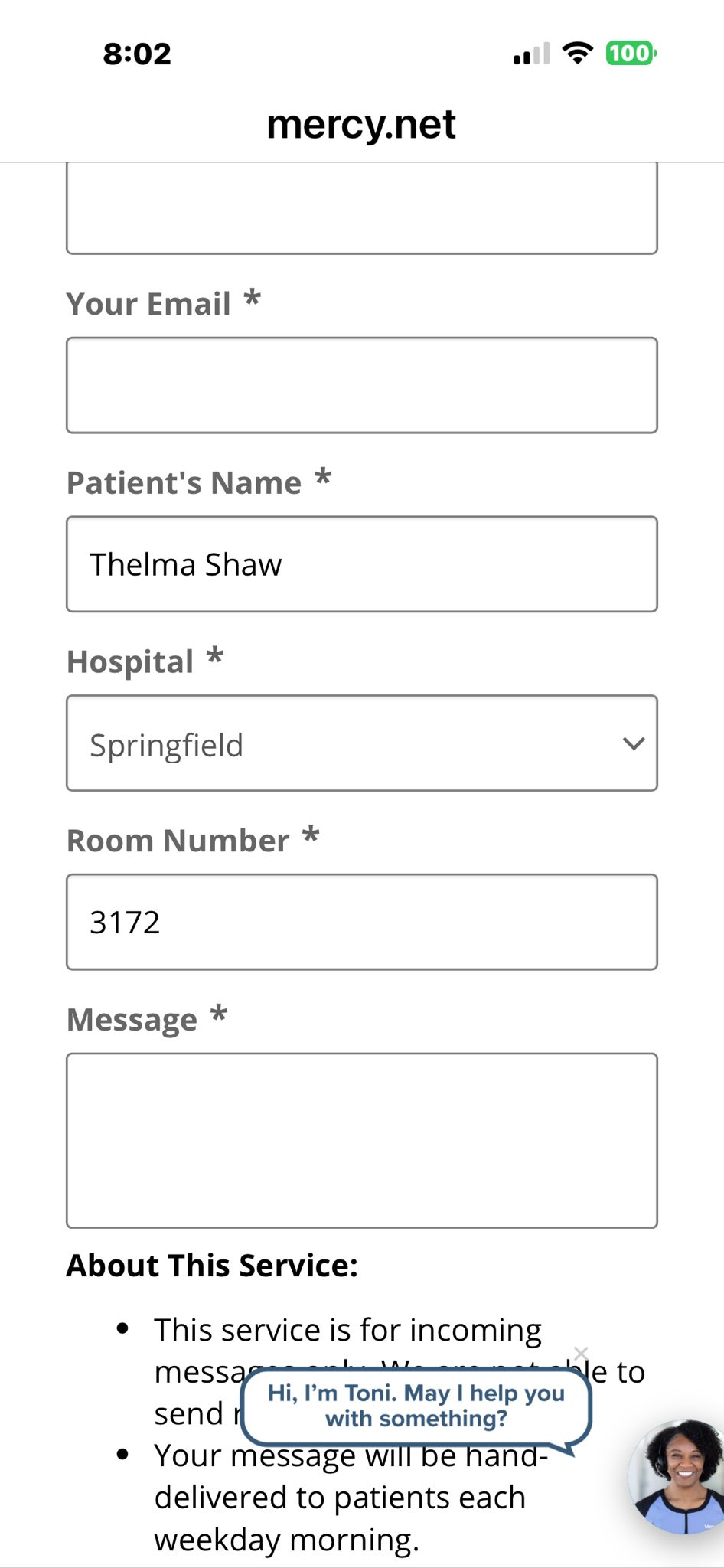Click the "Your Email" field label

148,304
